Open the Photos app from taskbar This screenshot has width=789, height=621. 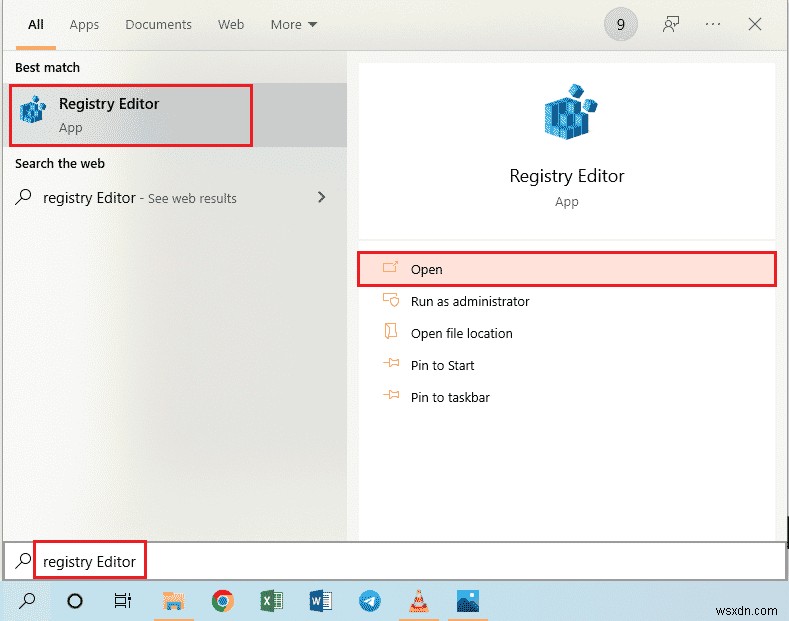pyautogui.click(x=468, y=601)
